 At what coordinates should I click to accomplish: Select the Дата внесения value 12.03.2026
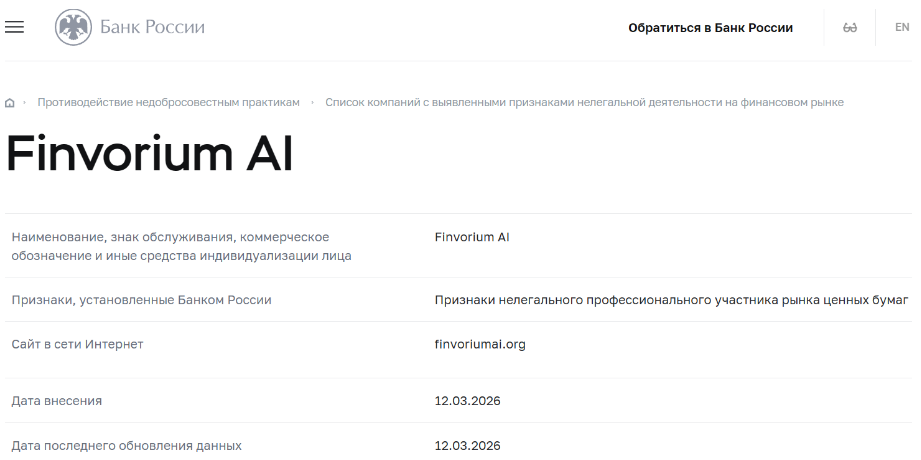coord(468,401)
